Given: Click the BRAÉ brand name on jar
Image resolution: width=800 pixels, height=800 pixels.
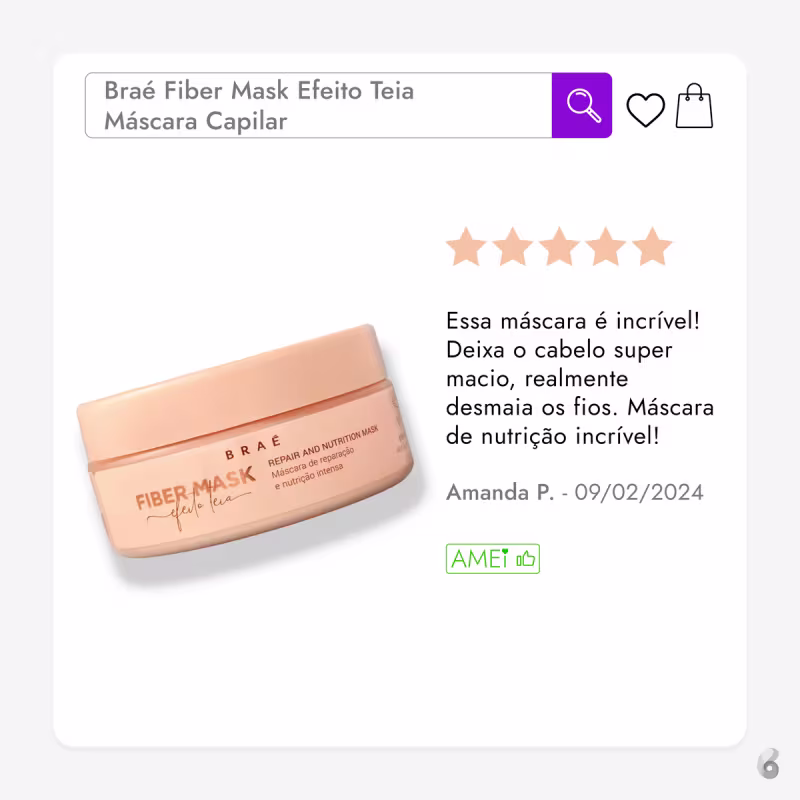Looking at the screenshot, I should [x=253, y=447].
